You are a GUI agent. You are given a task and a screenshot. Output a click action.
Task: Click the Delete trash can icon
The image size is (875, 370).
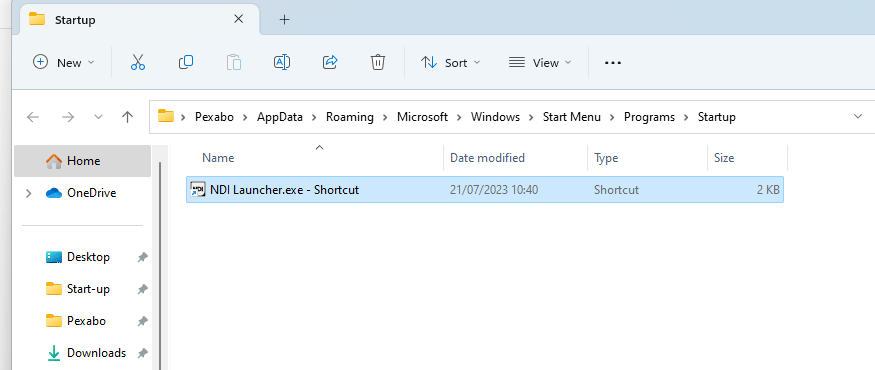[378, 63]
